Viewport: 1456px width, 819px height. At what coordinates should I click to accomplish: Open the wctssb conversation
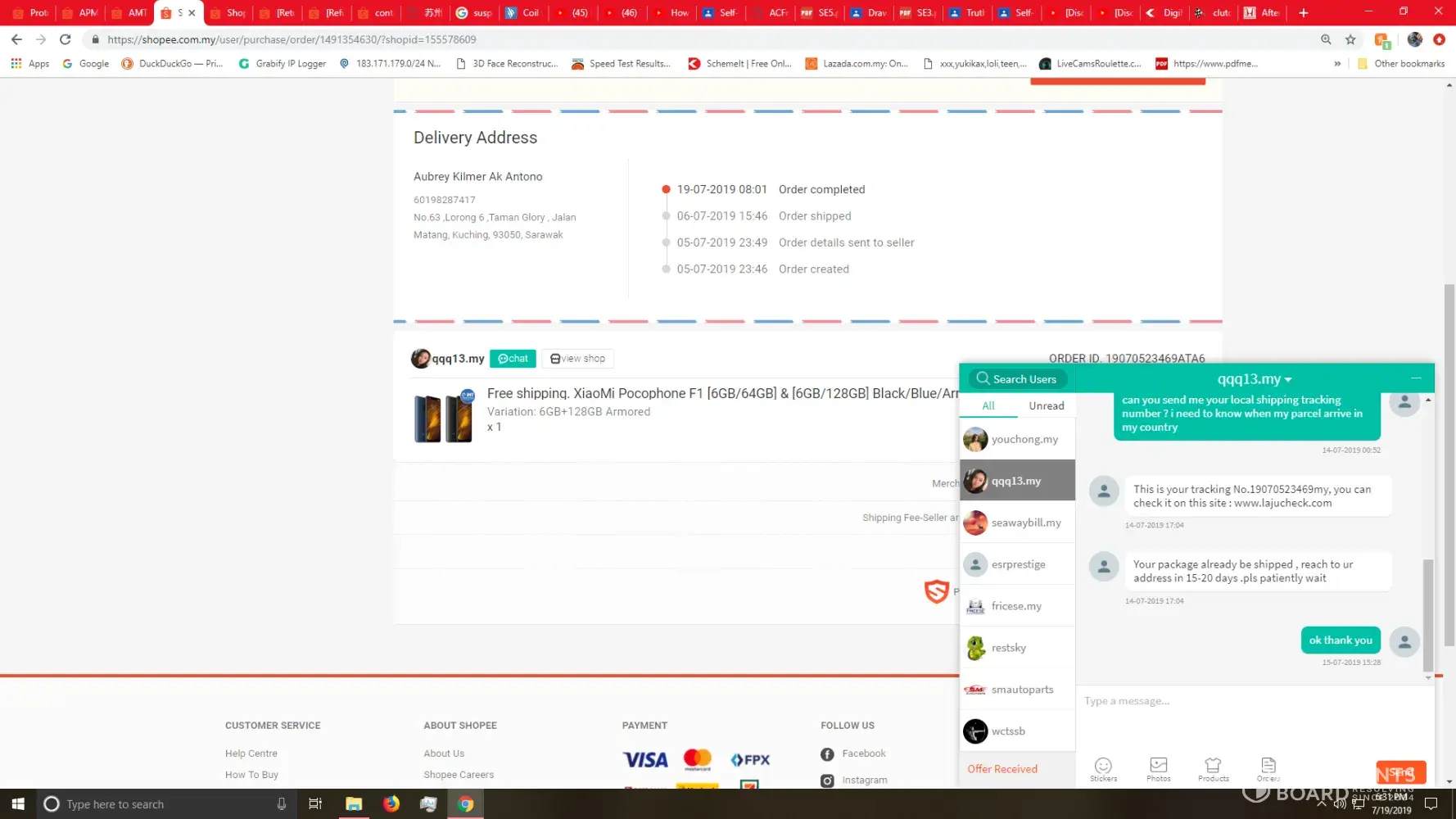pyautogui.click(x=1017, y=731)
